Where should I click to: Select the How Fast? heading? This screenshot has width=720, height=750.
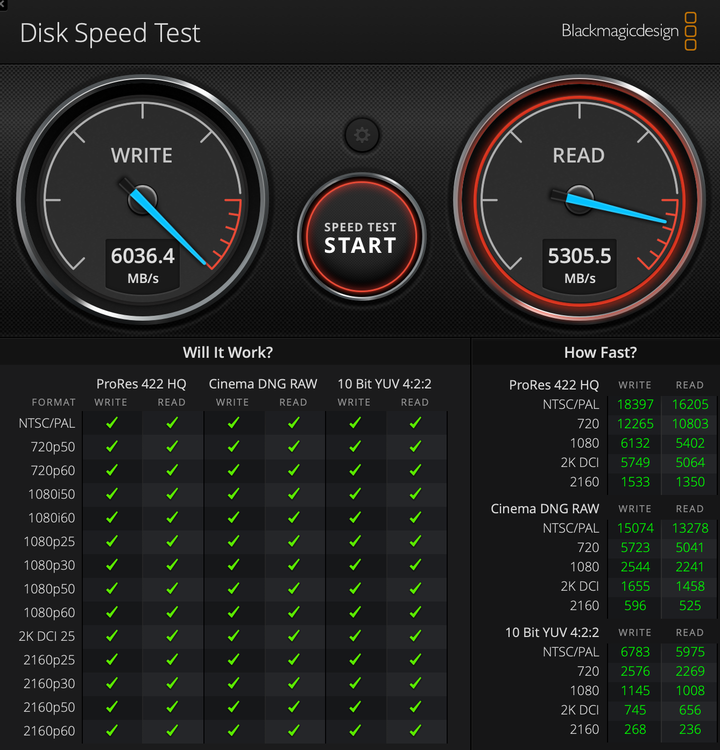click(x=600, y=353)
